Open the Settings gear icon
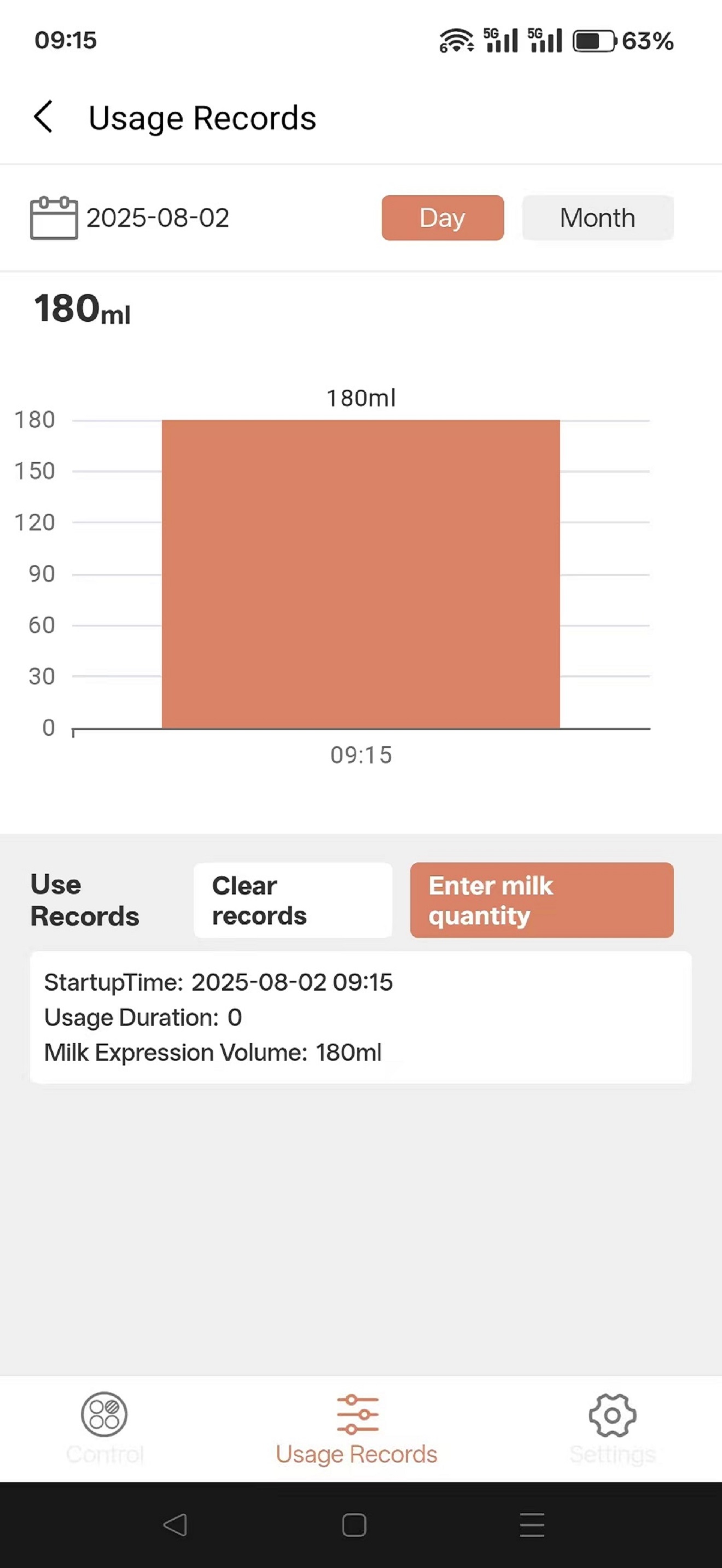 pos(612,1414)
